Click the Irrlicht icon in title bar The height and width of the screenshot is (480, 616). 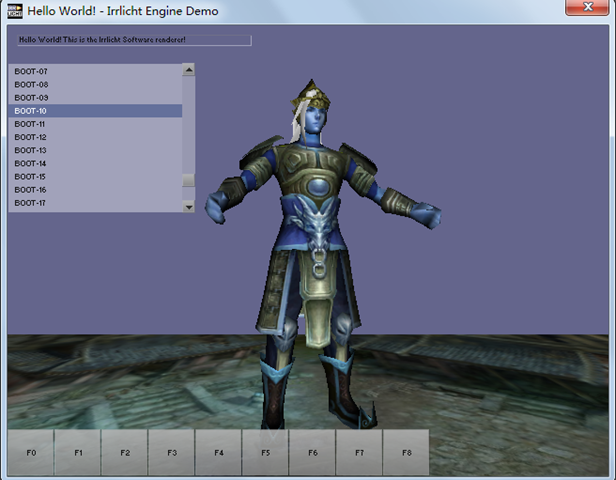click(x=15, y=11)
